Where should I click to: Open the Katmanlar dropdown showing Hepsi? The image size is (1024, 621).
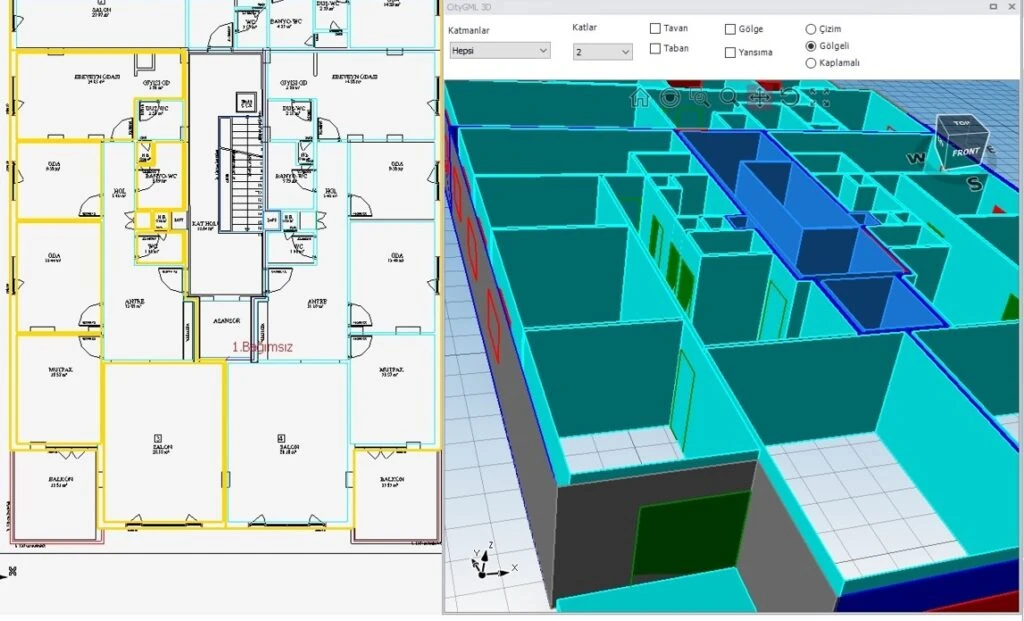click(499, 50)
